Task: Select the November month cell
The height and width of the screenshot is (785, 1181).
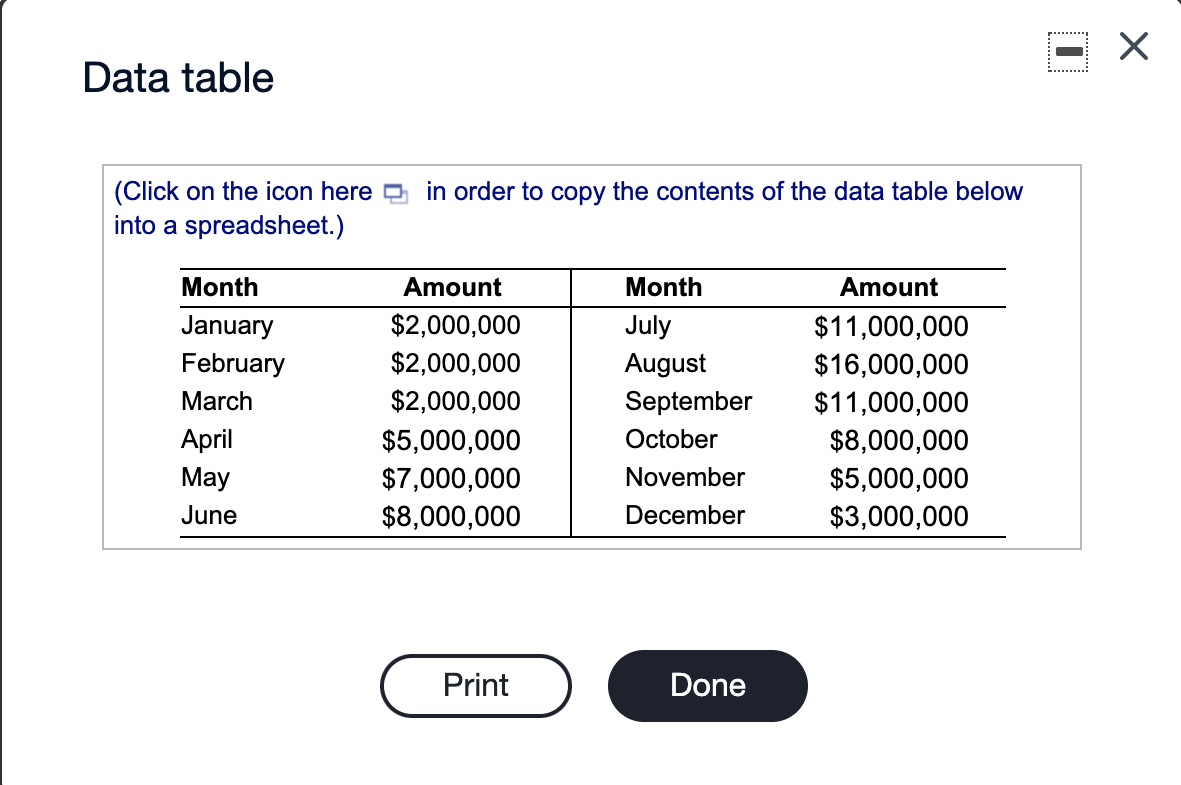Action: (x=685, y=477)
